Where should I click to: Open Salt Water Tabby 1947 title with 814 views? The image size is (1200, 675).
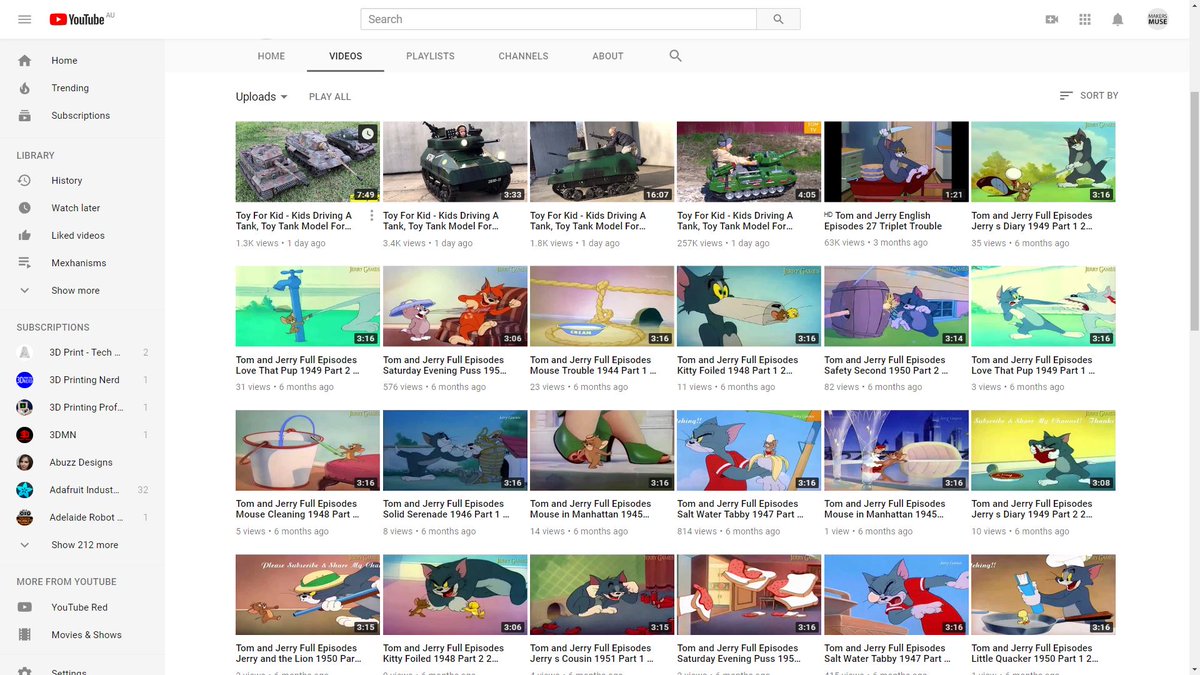click(741, 509)
